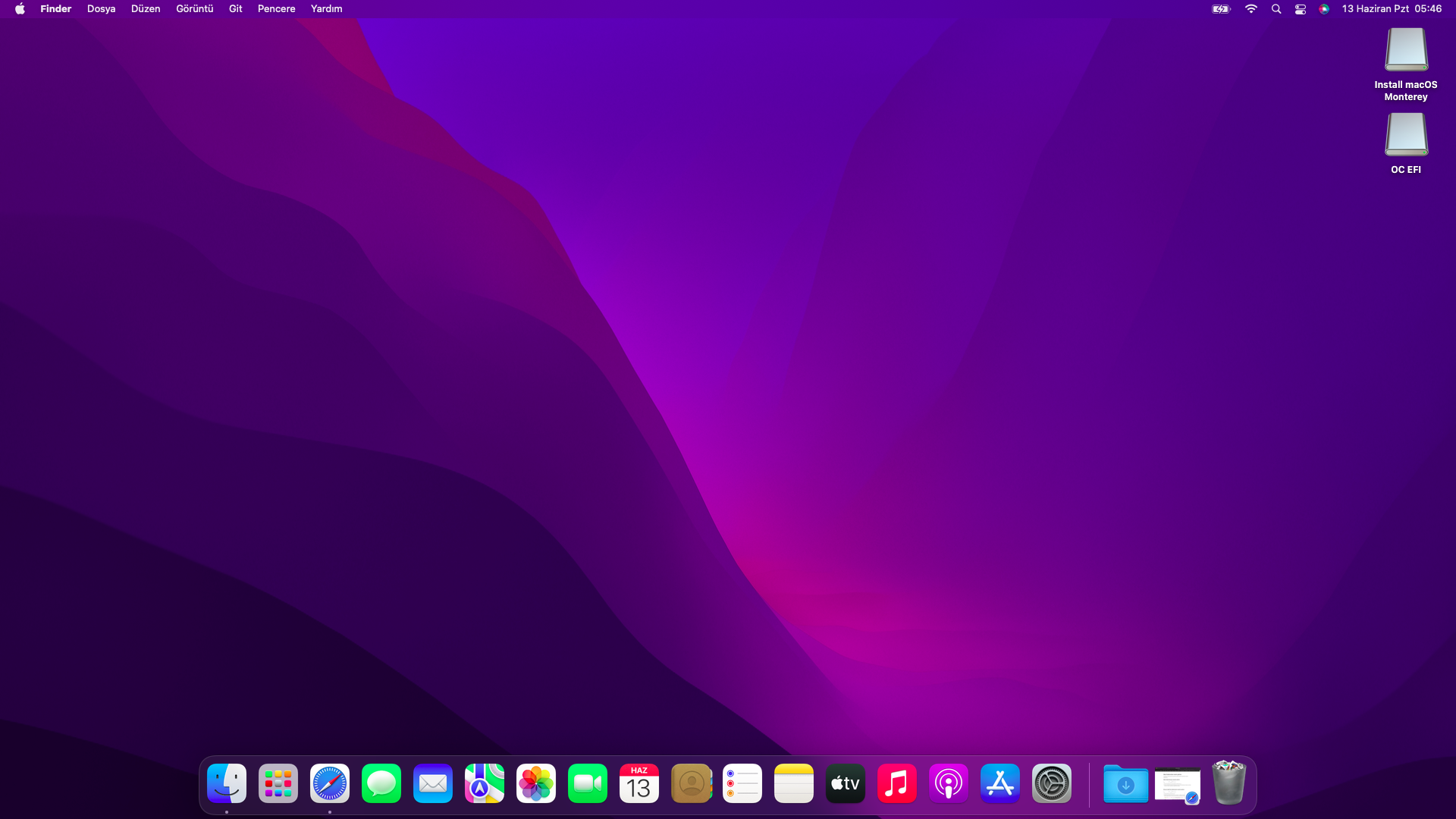Open the App Store icon

(x=1000, y=783)
